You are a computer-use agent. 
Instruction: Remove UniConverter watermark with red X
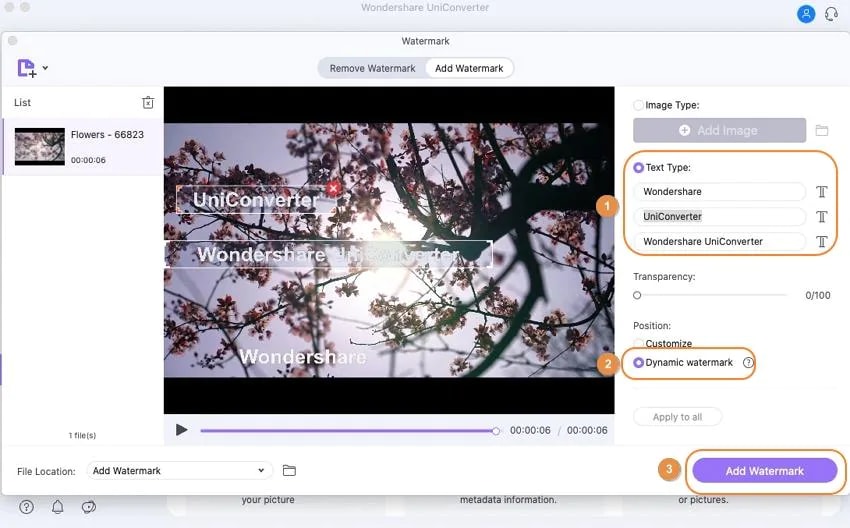(333, 189)
